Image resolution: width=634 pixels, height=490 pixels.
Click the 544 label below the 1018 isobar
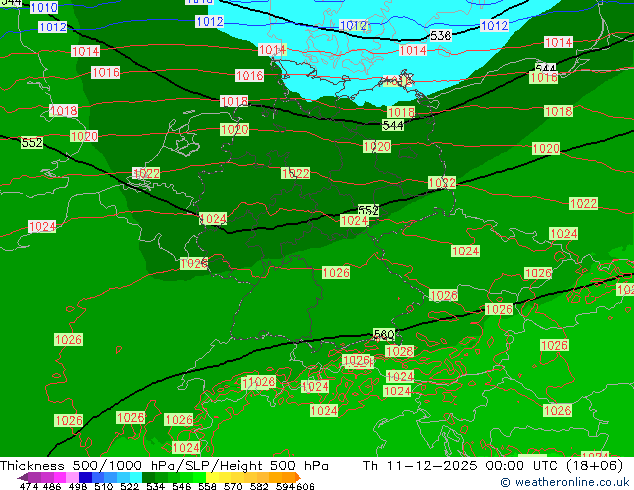point(393,125)
